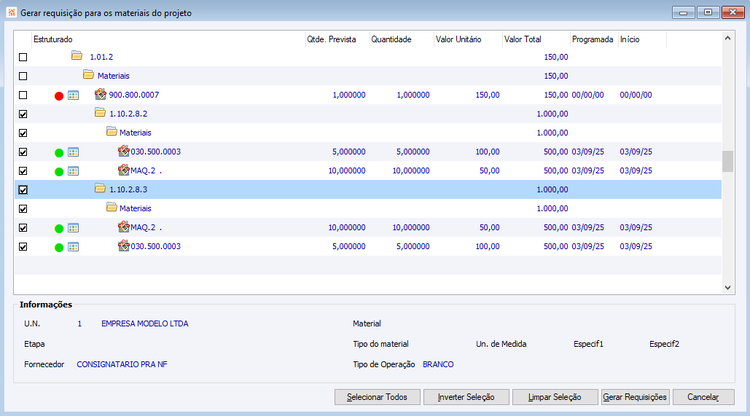
Task: Check the box for 1.01.2
Action: click(23, 57)
